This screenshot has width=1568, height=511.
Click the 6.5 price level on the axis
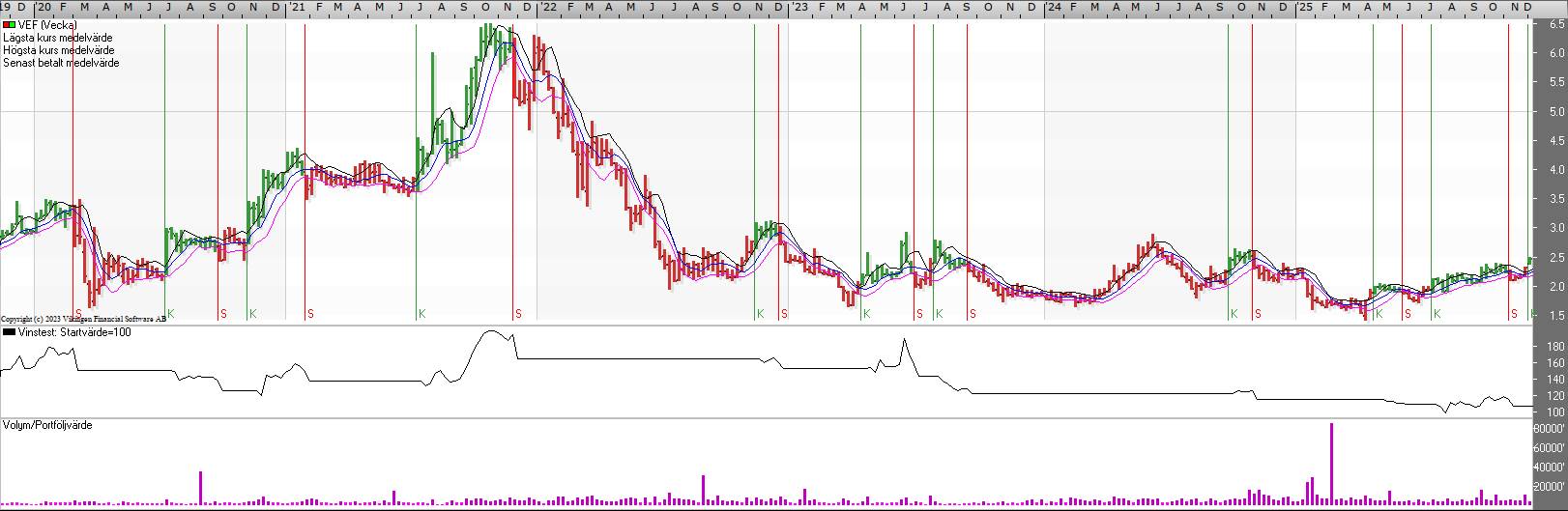(x=1556, y=25)
